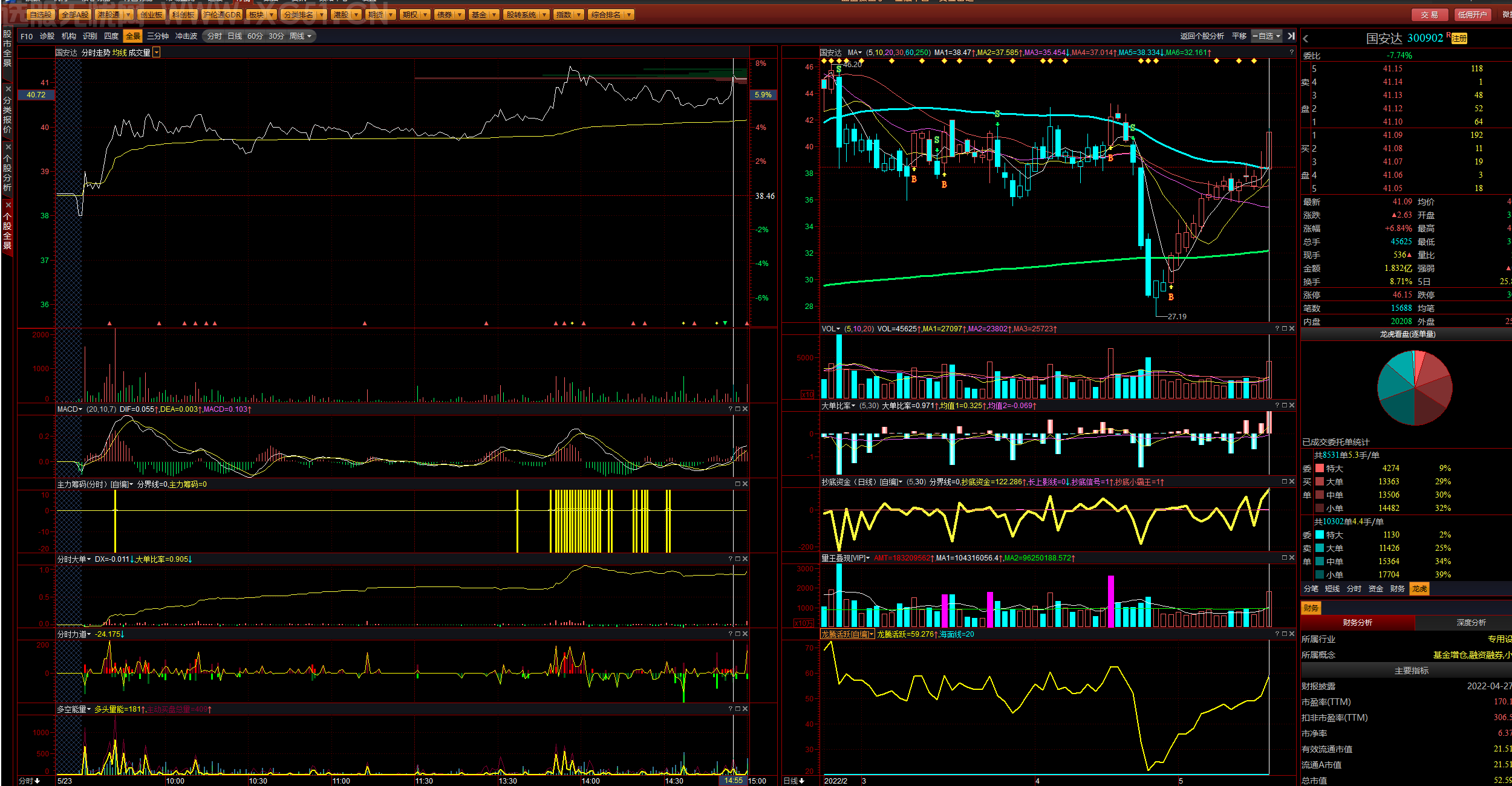Expand the 综合排名 dropdown arrow
The height and width of the screenshot is (786, 1512).
click(x=630, y=15)
